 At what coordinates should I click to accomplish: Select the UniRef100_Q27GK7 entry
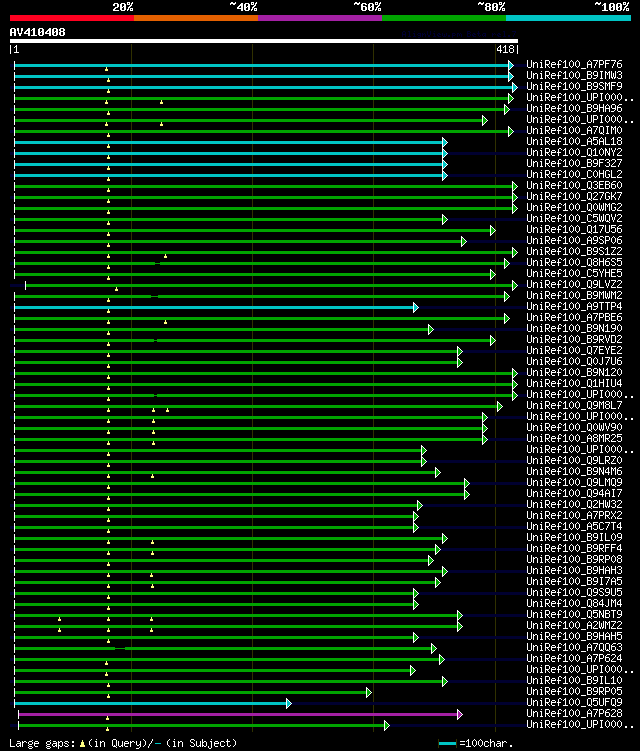pos(574,196)
